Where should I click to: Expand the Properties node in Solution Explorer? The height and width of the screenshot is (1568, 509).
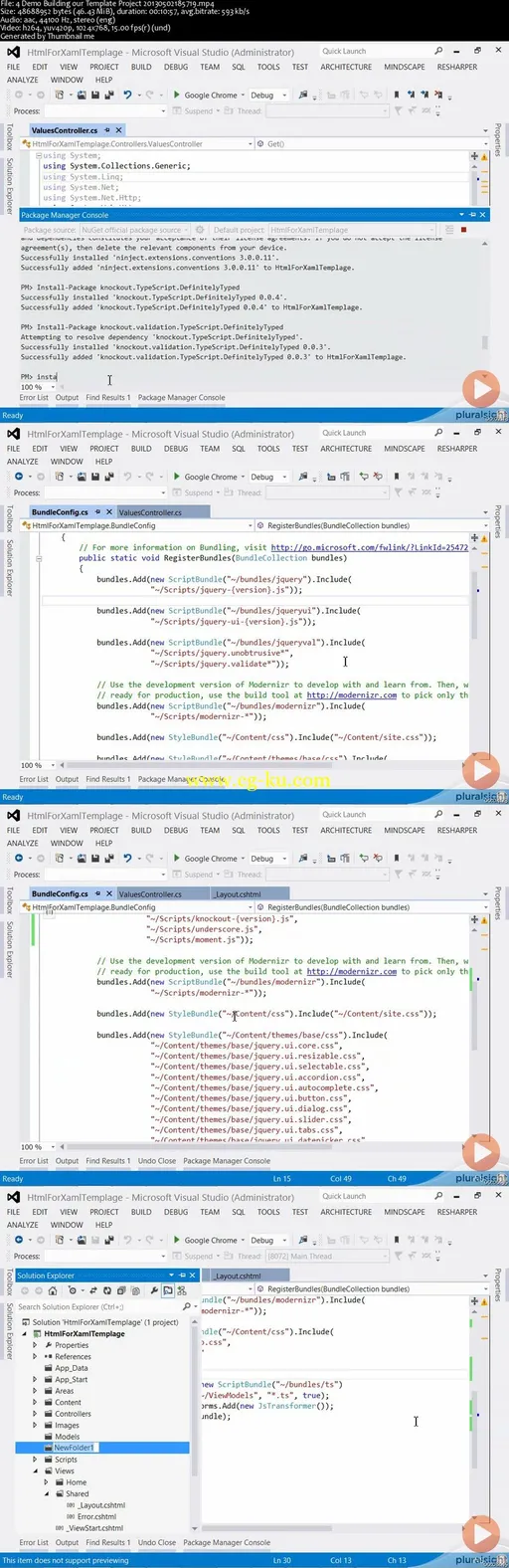pyautogui.click(x=36, y=1345)
